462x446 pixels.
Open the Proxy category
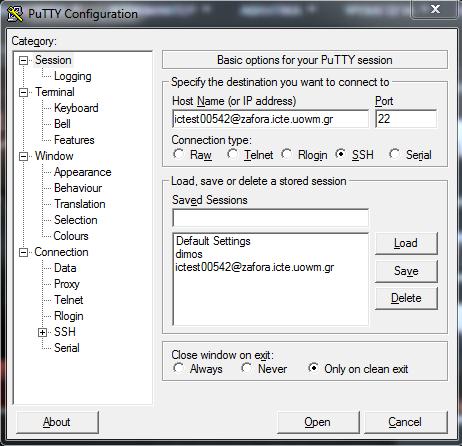tap(67, 284)
